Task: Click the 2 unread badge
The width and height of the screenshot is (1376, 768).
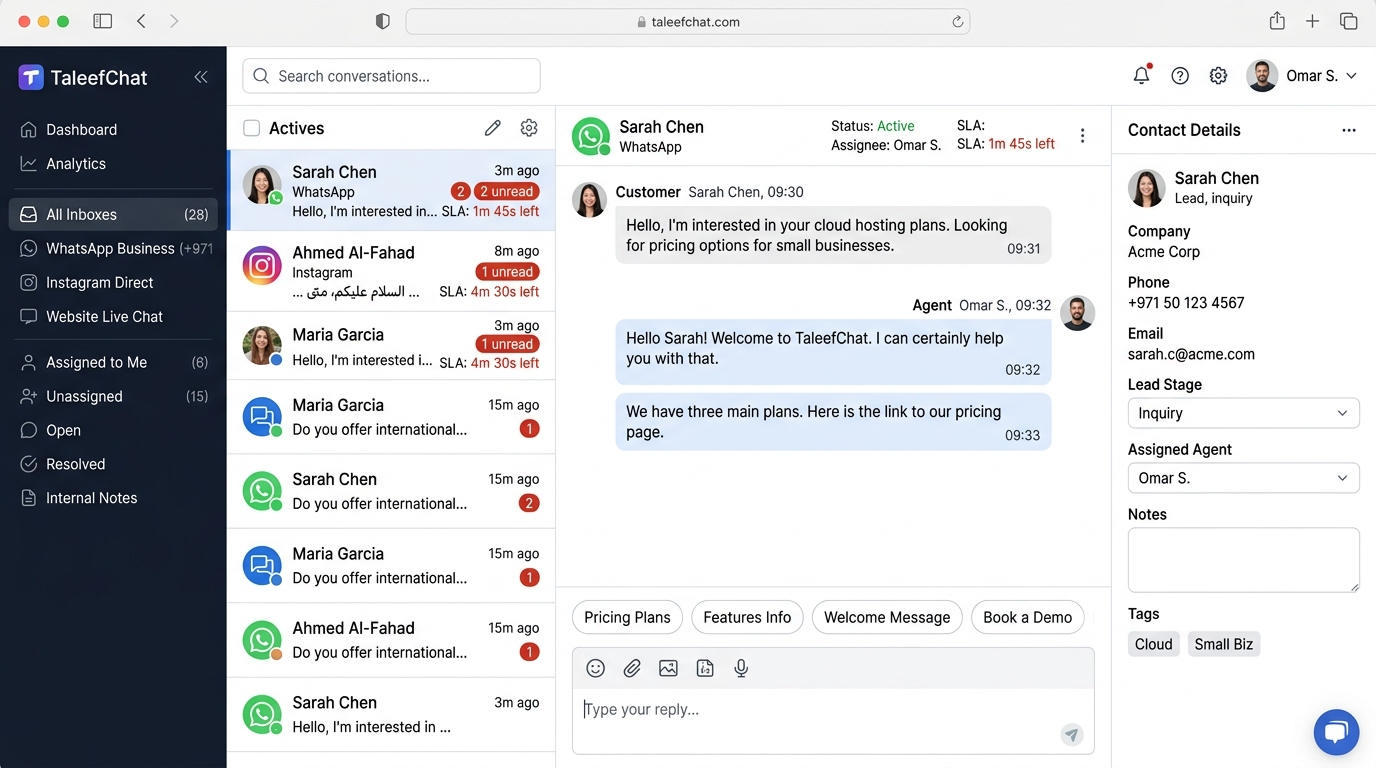Action: click(507, 191)
